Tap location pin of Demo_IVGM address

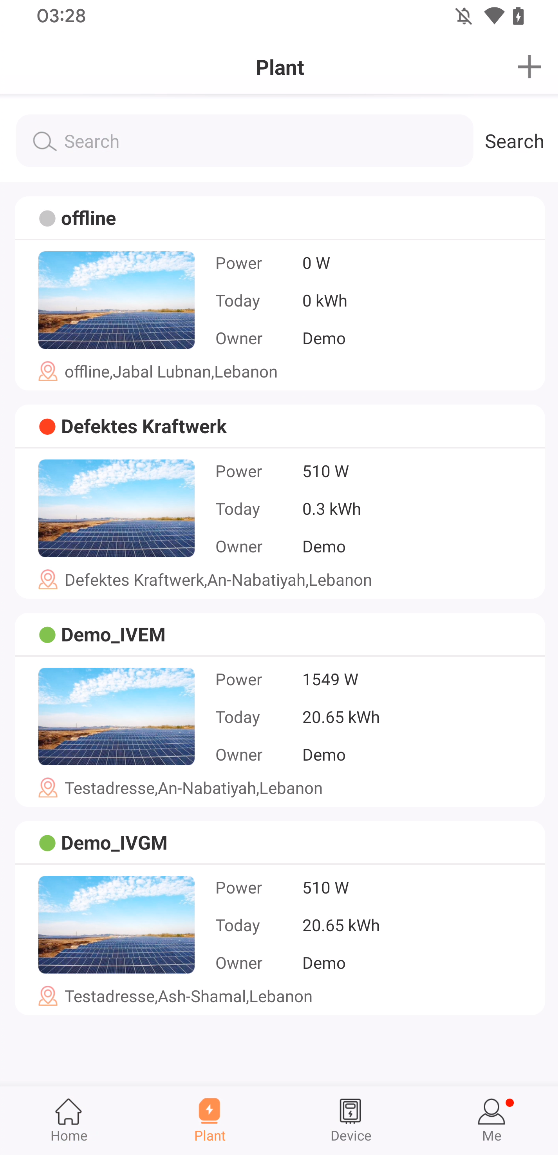pyautogui.click(x=48, y=996)
